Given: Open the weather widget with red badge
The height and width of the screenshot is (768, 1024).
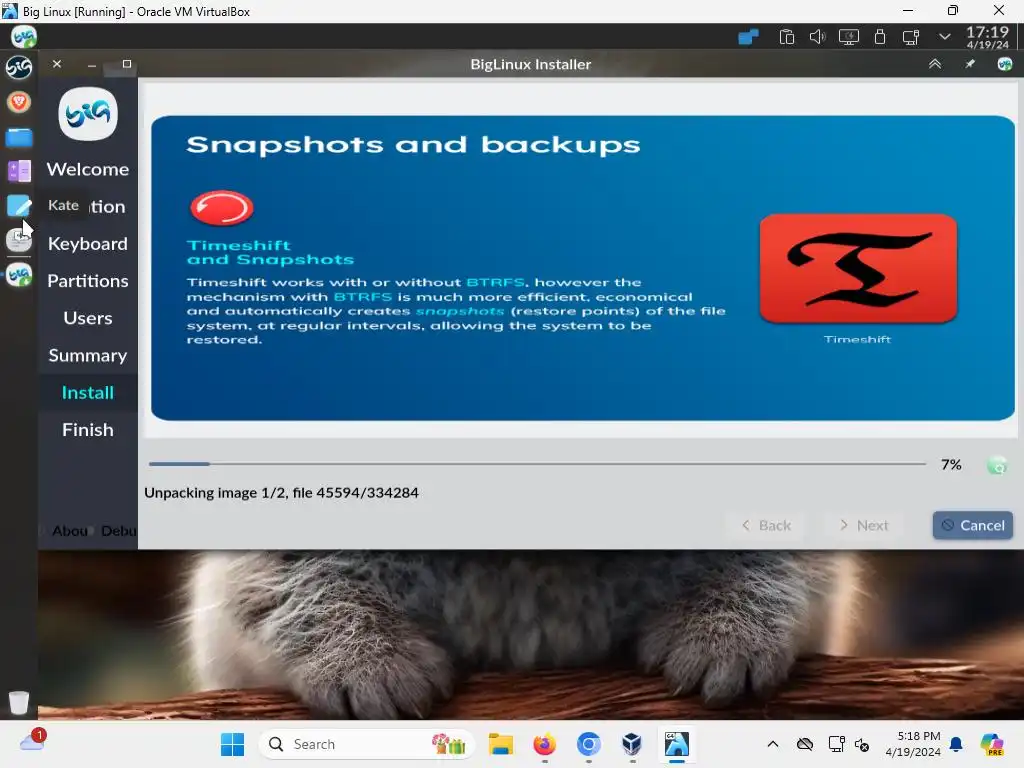Looking at the screenshot, I should pyautogui.click(x=33, y=743).
